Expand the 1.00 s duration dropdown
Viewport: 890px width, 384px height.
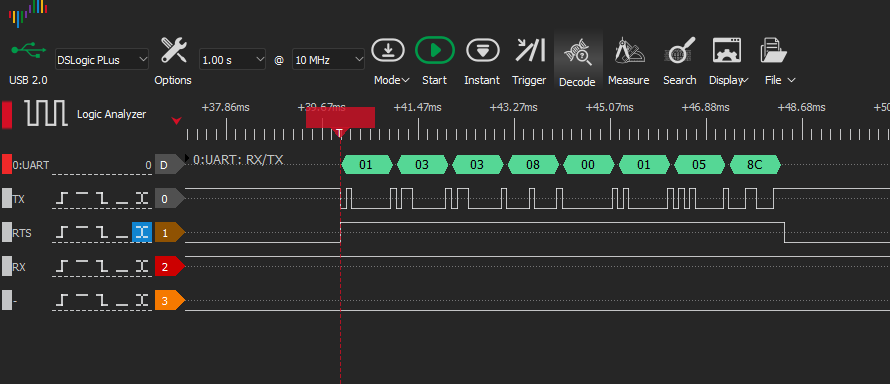pos(233,60)
